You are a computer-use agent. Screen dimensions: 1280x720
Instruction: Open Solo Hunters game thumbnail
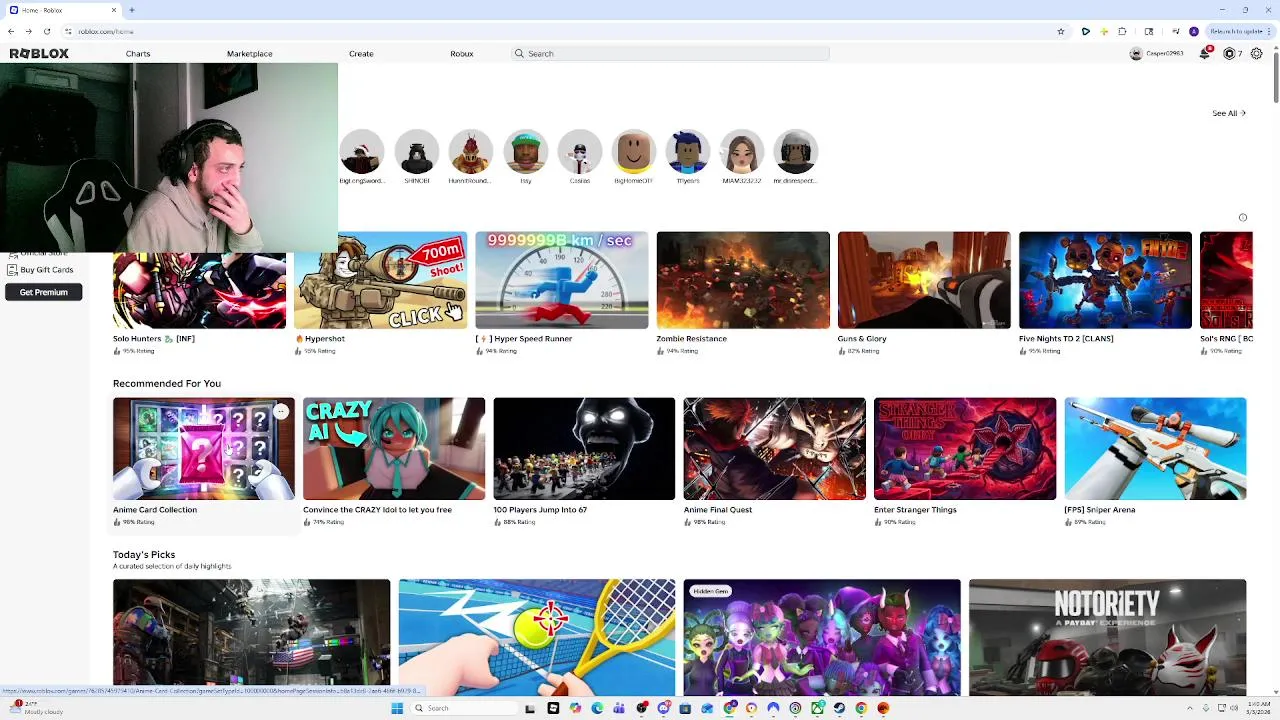pyautogui.click(x=199, y=291)
